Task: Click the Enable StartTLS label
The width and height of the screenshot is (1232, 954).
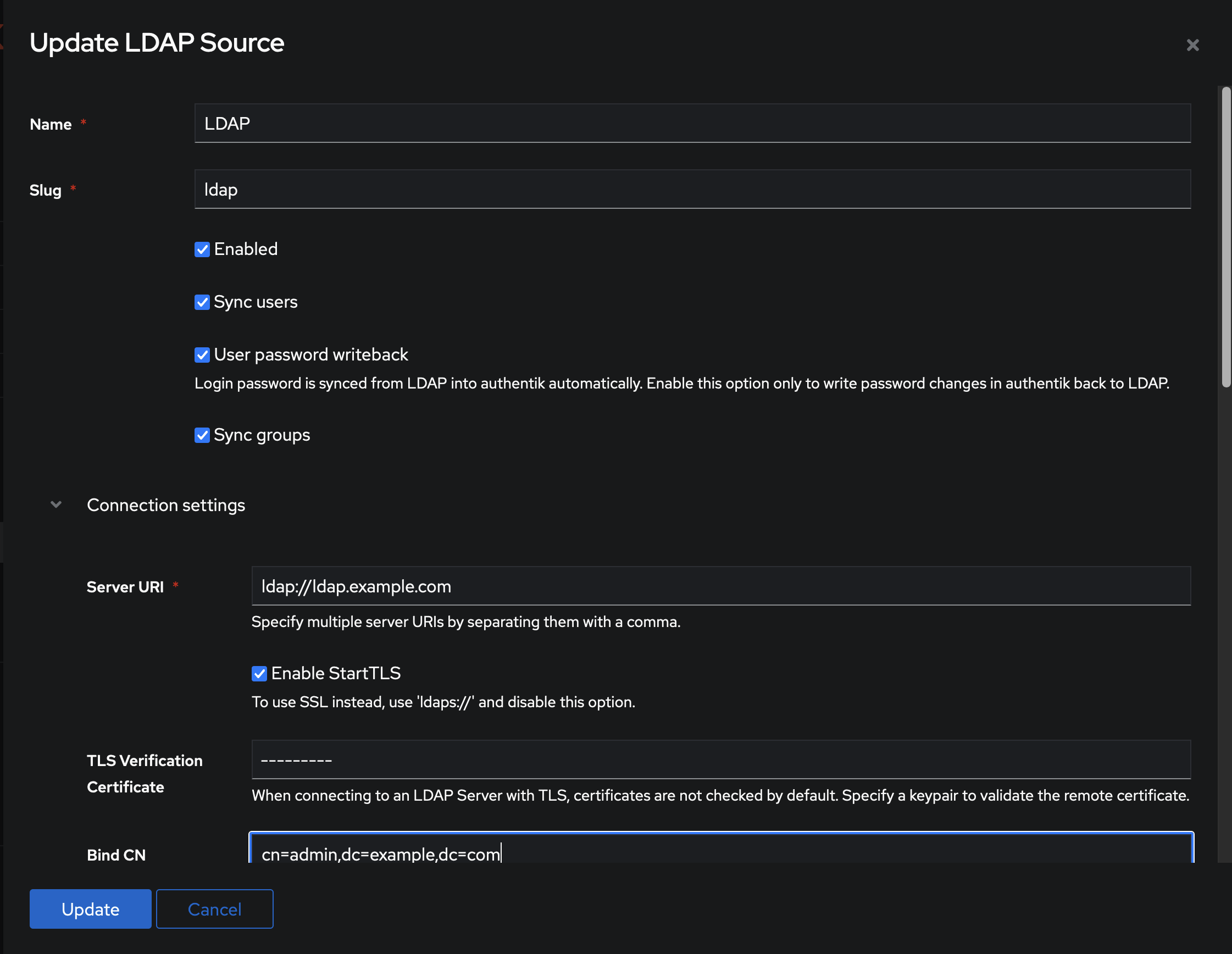Action: (336, 673)
